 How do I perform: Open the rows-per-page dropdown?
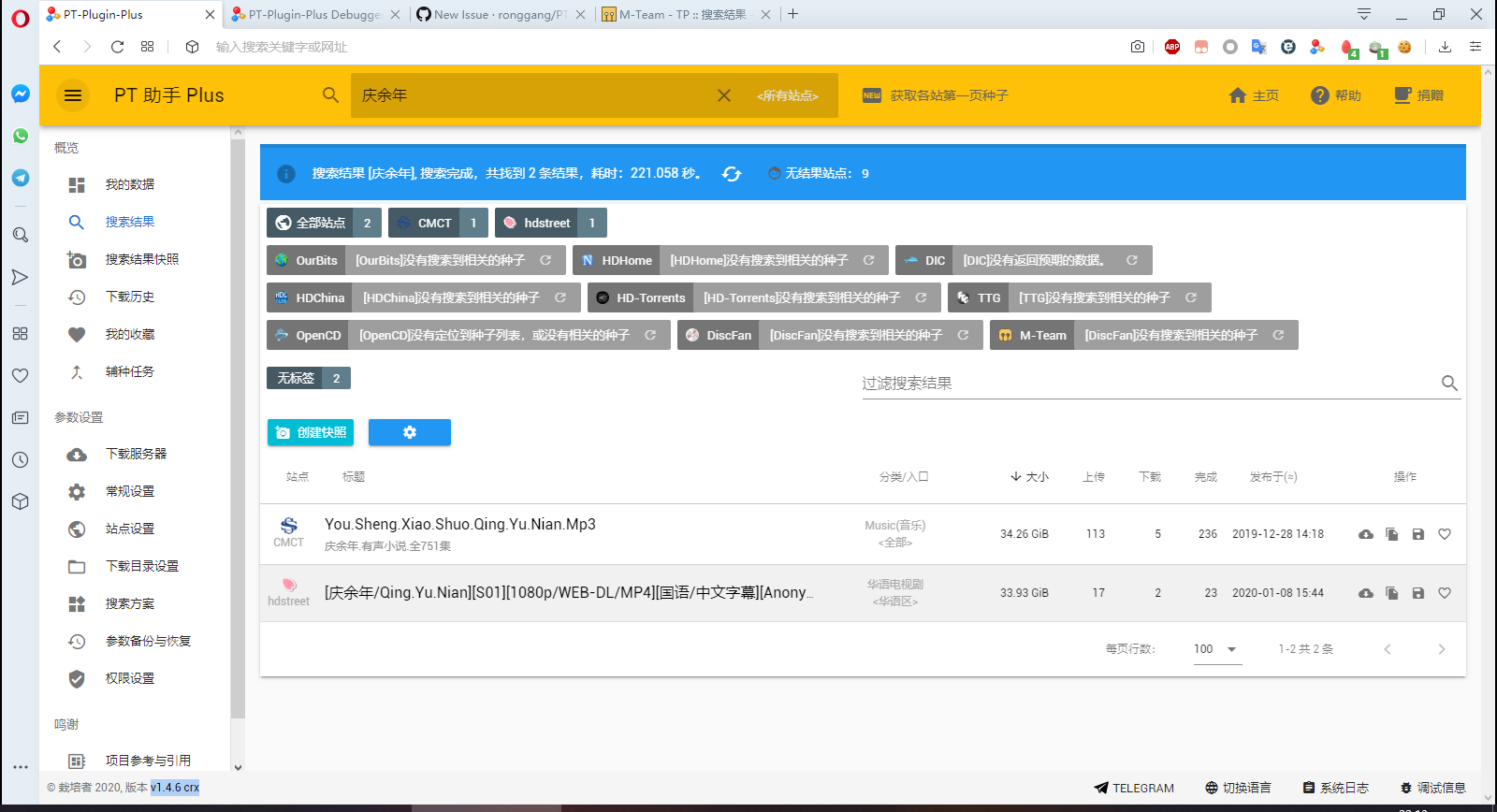pos(1217,649)
